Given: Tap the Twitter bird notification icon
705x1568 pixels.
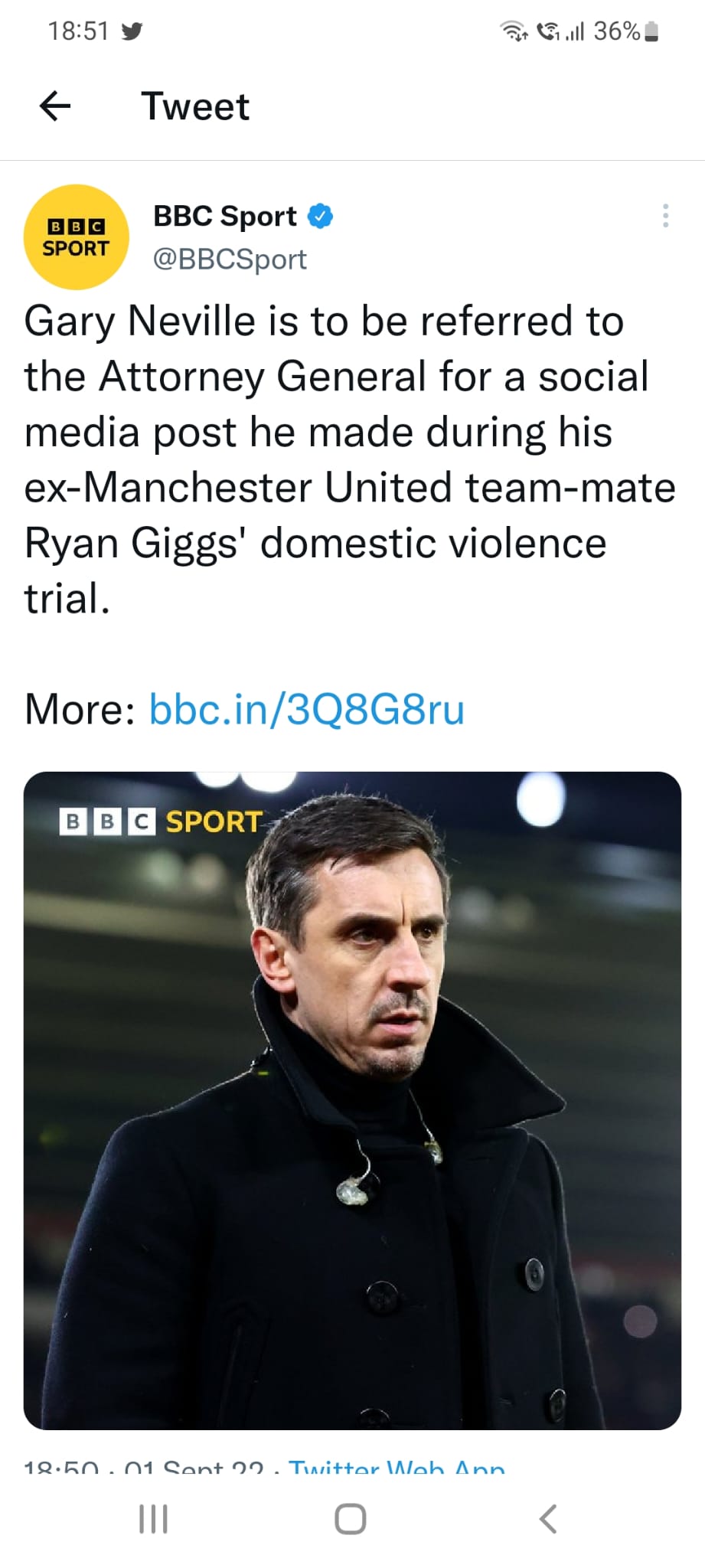Looking at the screenshot, I should tap(132, 31).
